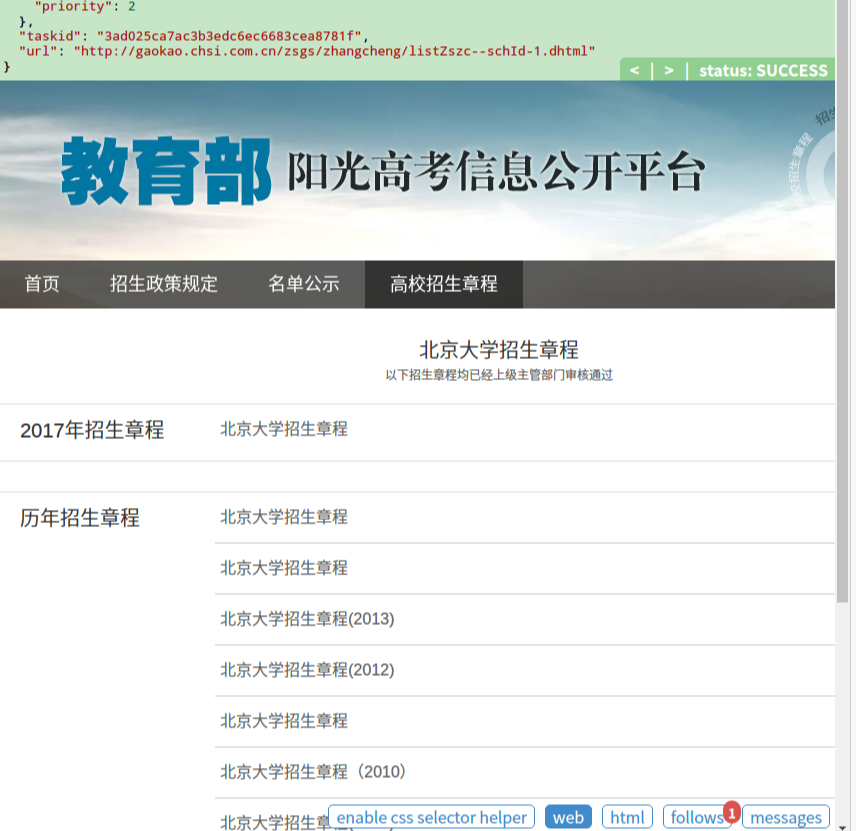
Task: Switch to the web view tab
Action: [568, 817]
